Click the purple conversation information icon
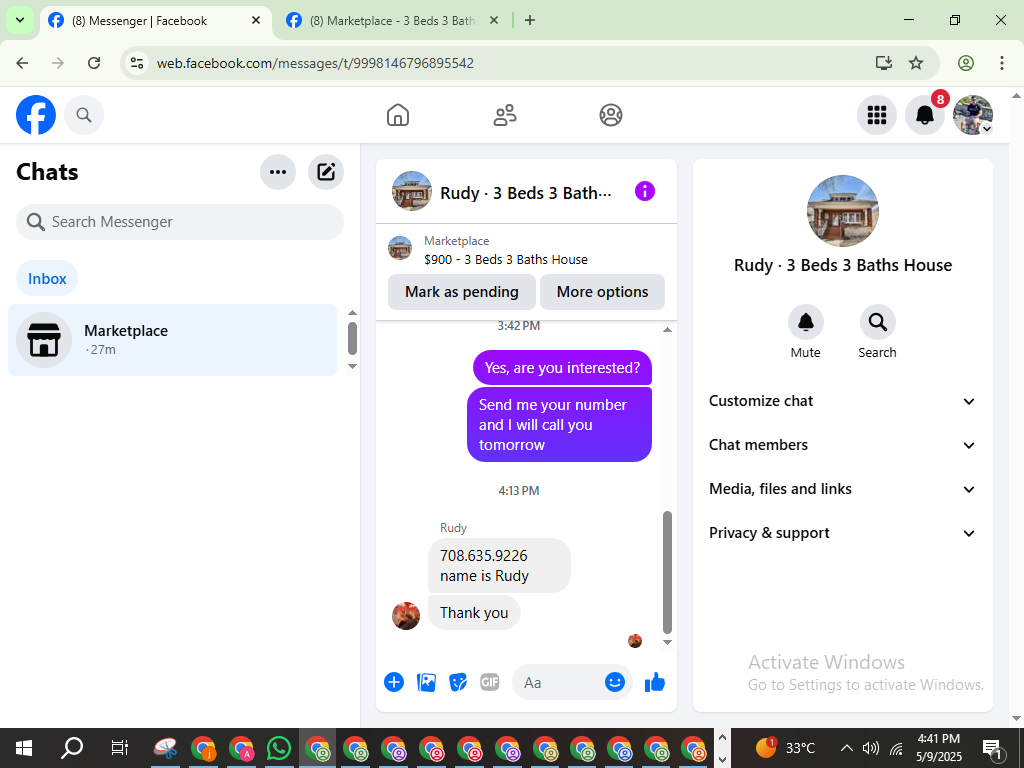1024x768 pixels. coord(645,191)
